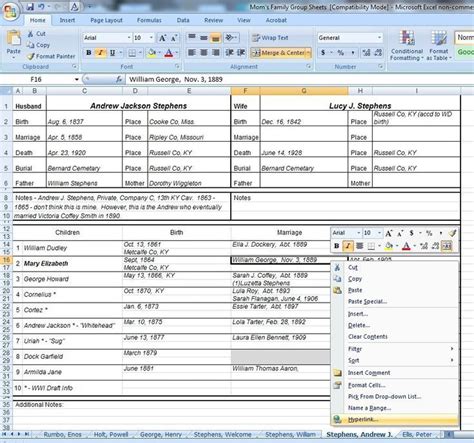Decrease font size with ribbon Shrink Font
The width and height of the screenshot is (474, 443).
tap(174, 38)
